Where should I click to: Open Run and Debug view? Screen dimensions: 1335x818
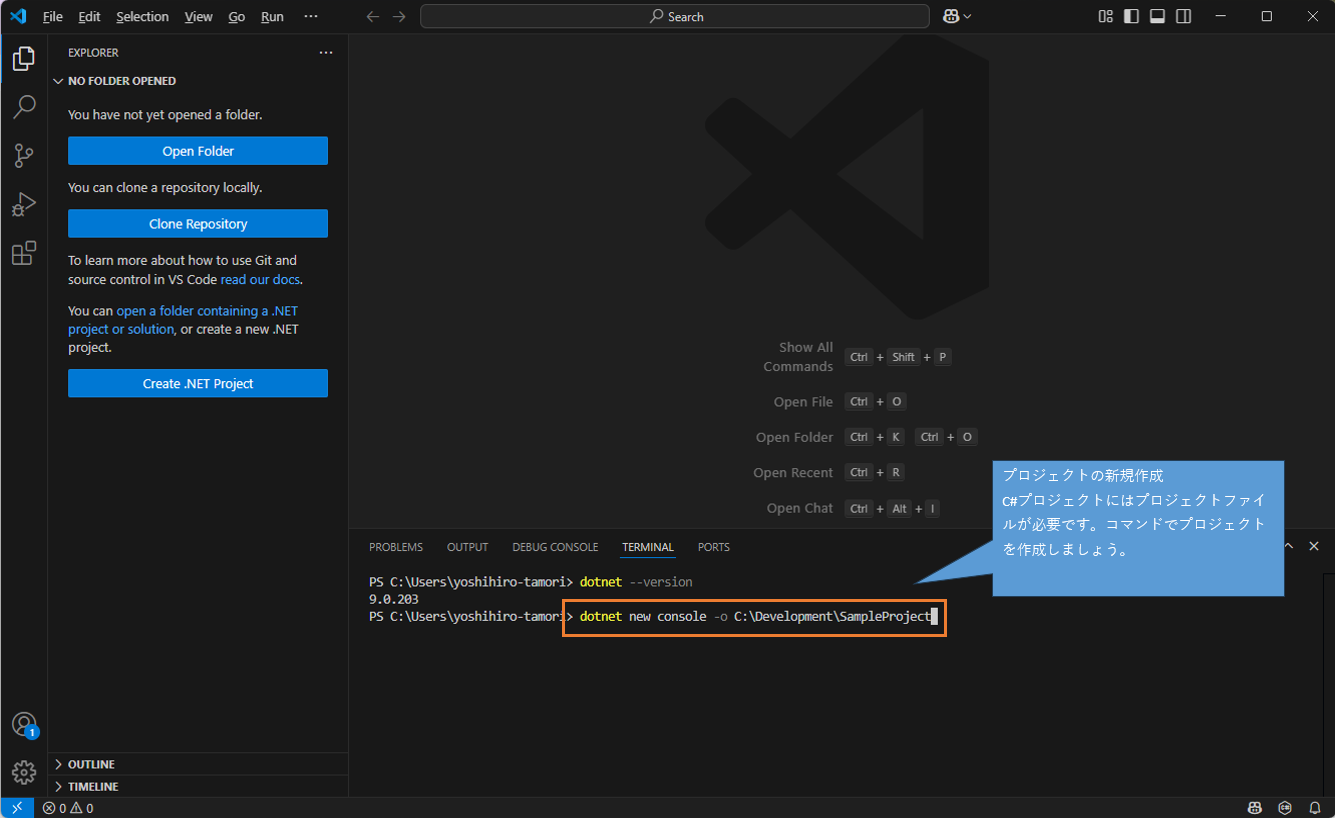pos(24,204)
